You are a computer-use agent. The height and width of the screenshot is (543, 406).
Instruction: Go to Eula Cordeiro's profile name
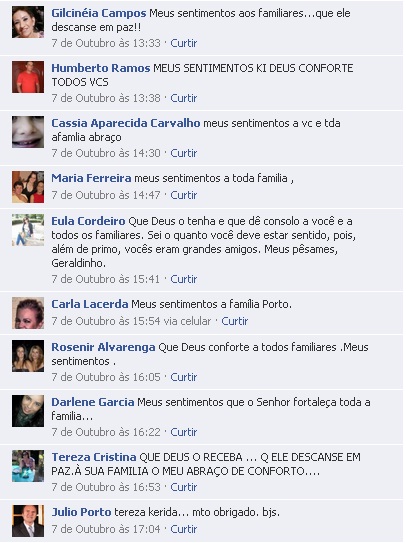click(x=88, y=221)
